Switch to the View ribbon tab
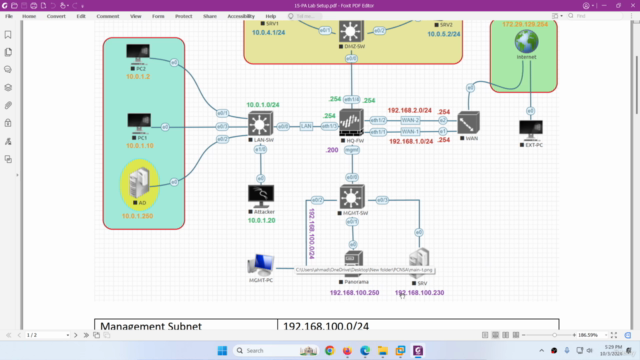Screen dimensions: 640x360 pos(136,16)
